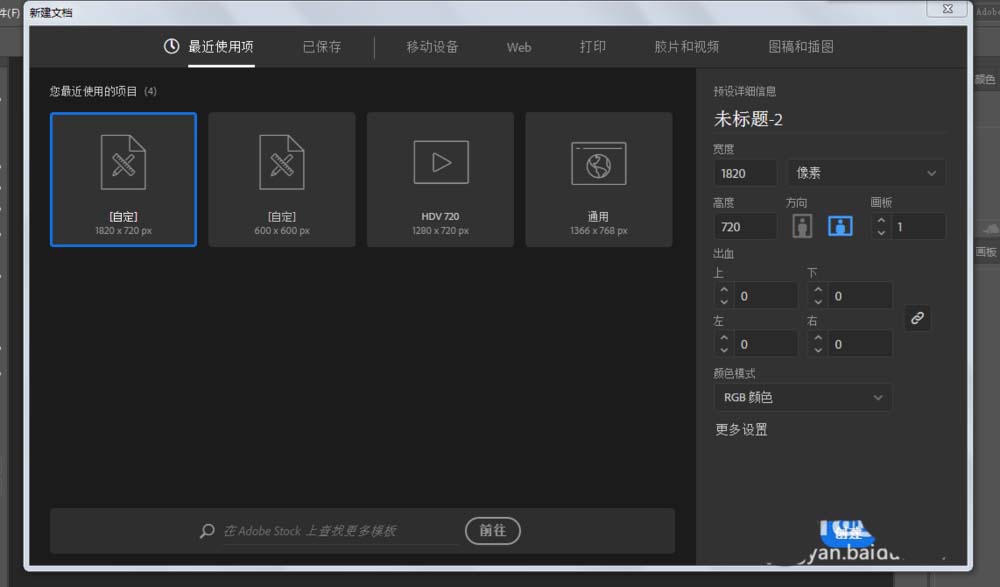Open the 图稿和插图 tab
1000x587 pixels.
[800, 47]
